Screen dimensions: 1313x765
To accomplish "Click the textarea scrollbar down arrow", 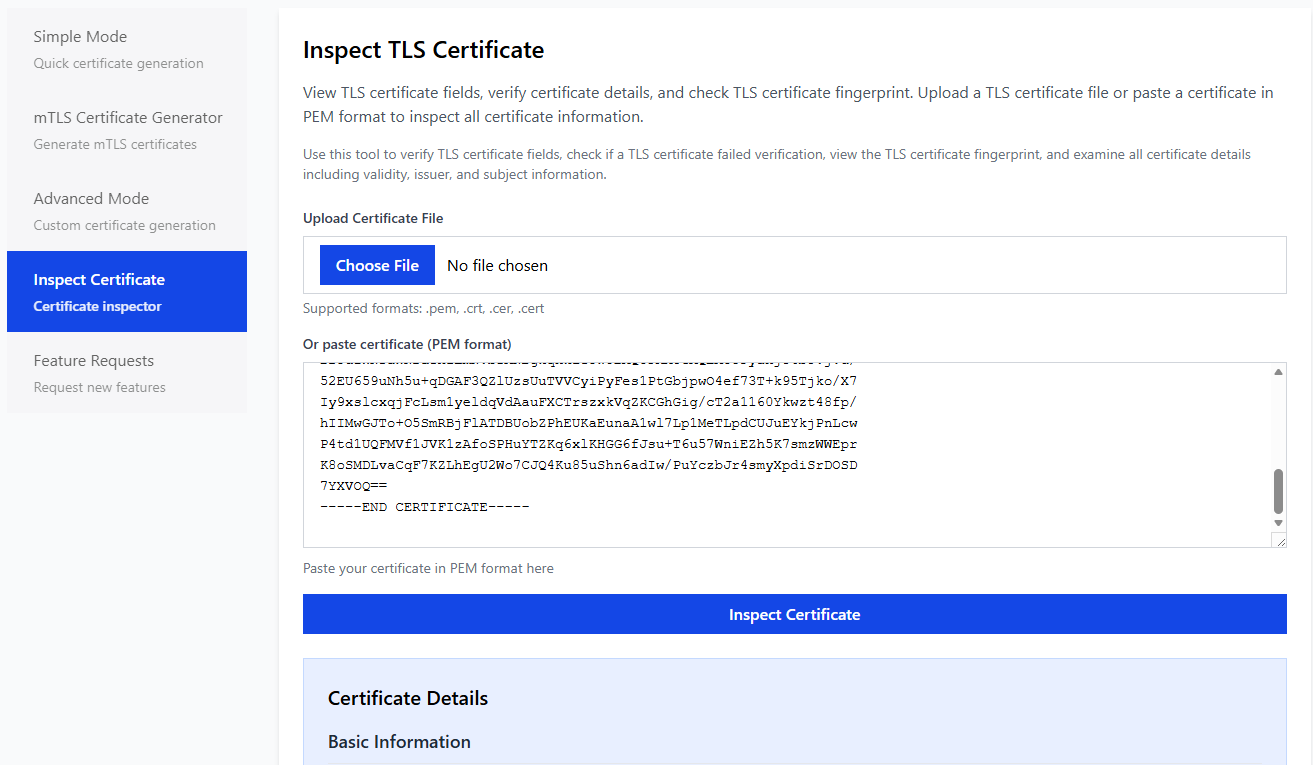I will (x=1277, y=522).
